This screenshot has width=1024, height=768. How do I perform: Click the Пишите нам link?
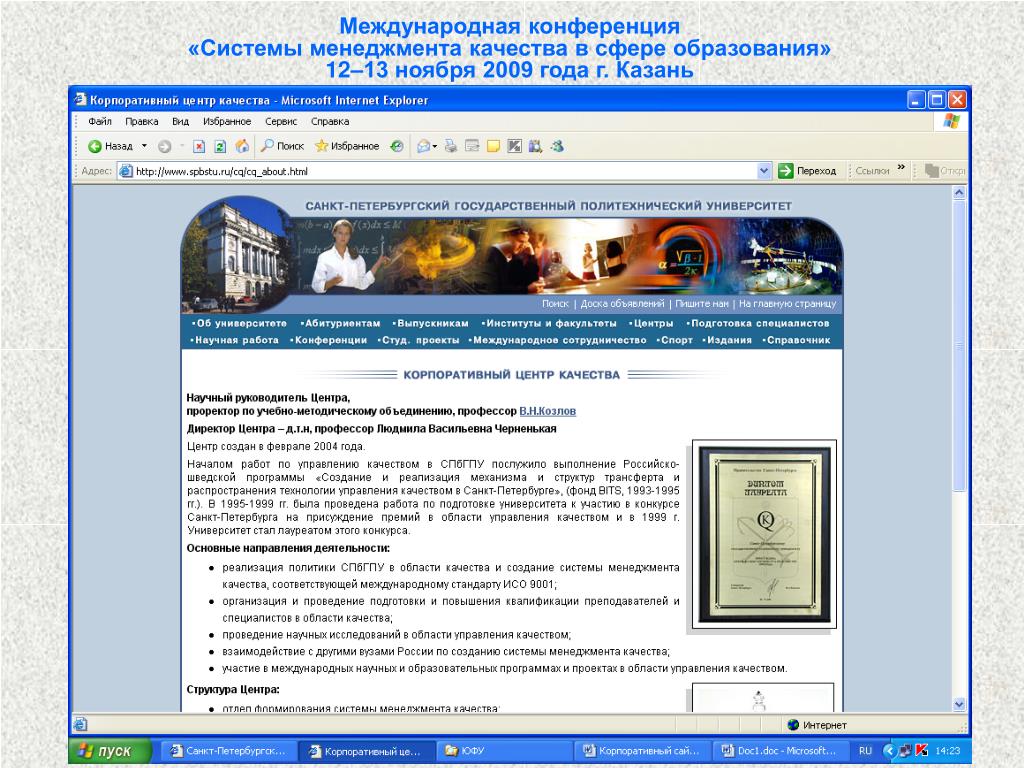pyautogui.click(x=702, y=304)
